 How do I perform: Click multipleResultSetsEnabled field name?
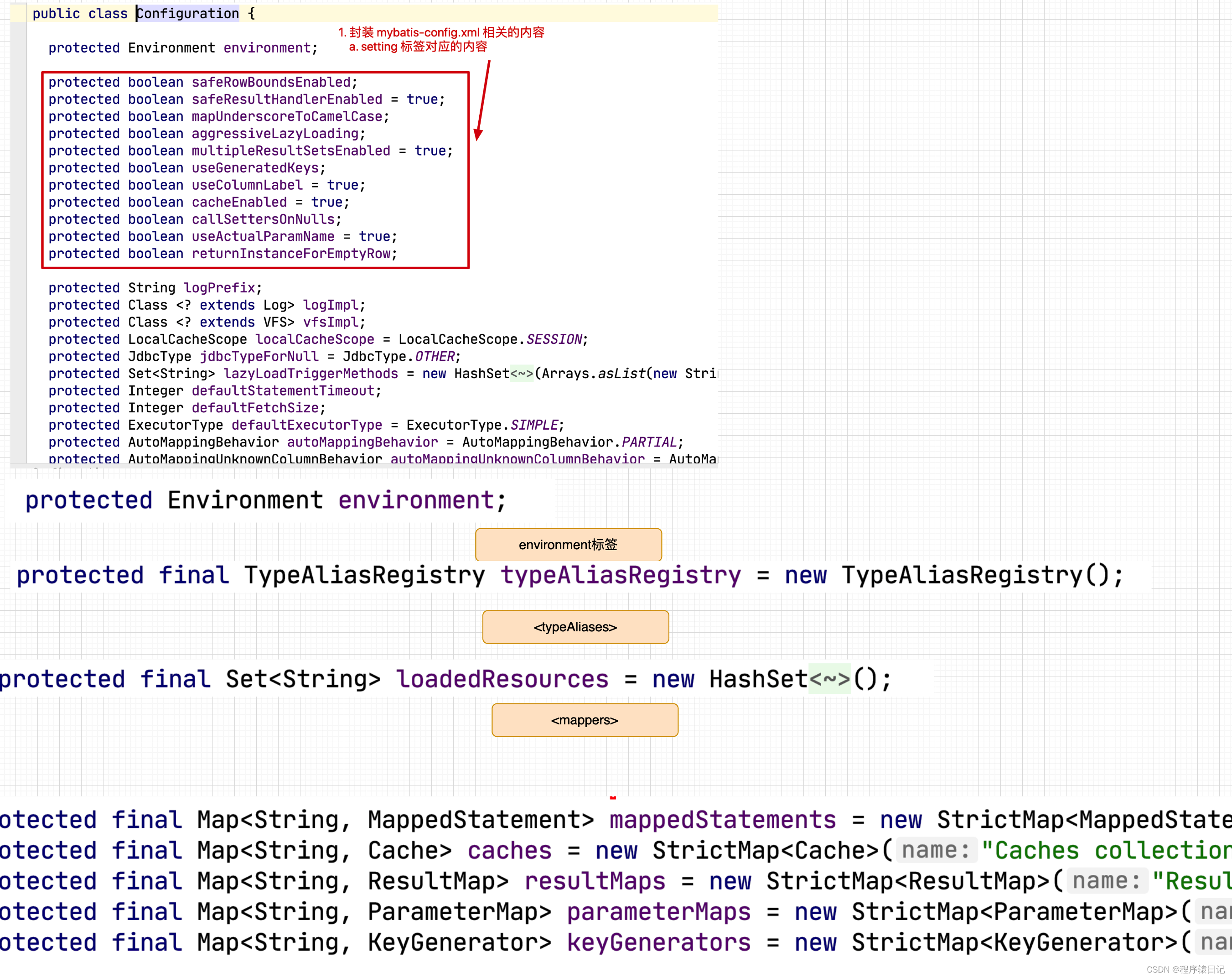[x=291, y=151]
